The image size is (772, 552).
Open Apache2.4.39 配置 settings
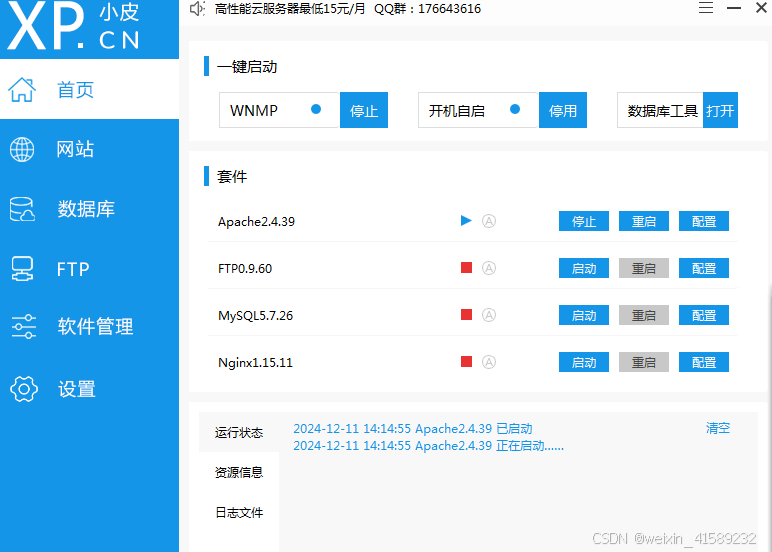tap(704, 221)
